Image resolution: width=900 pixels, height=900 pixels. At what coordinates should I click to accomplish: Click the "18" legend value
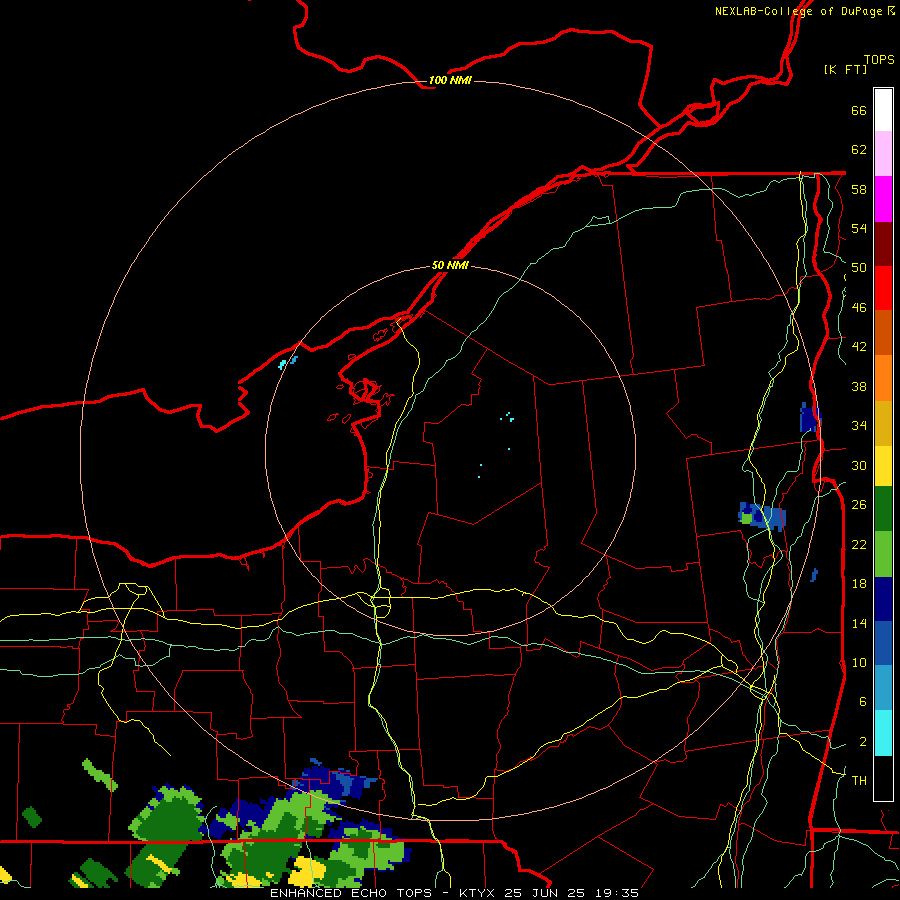point(859,584)
